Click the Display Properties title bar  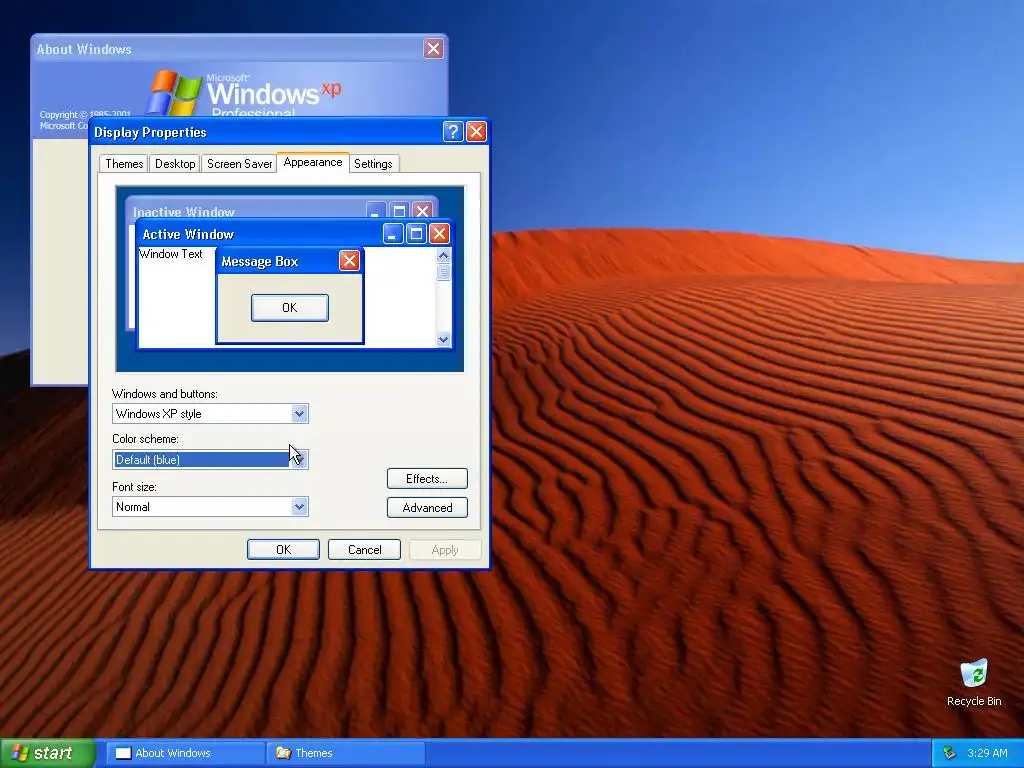point(289,132)
